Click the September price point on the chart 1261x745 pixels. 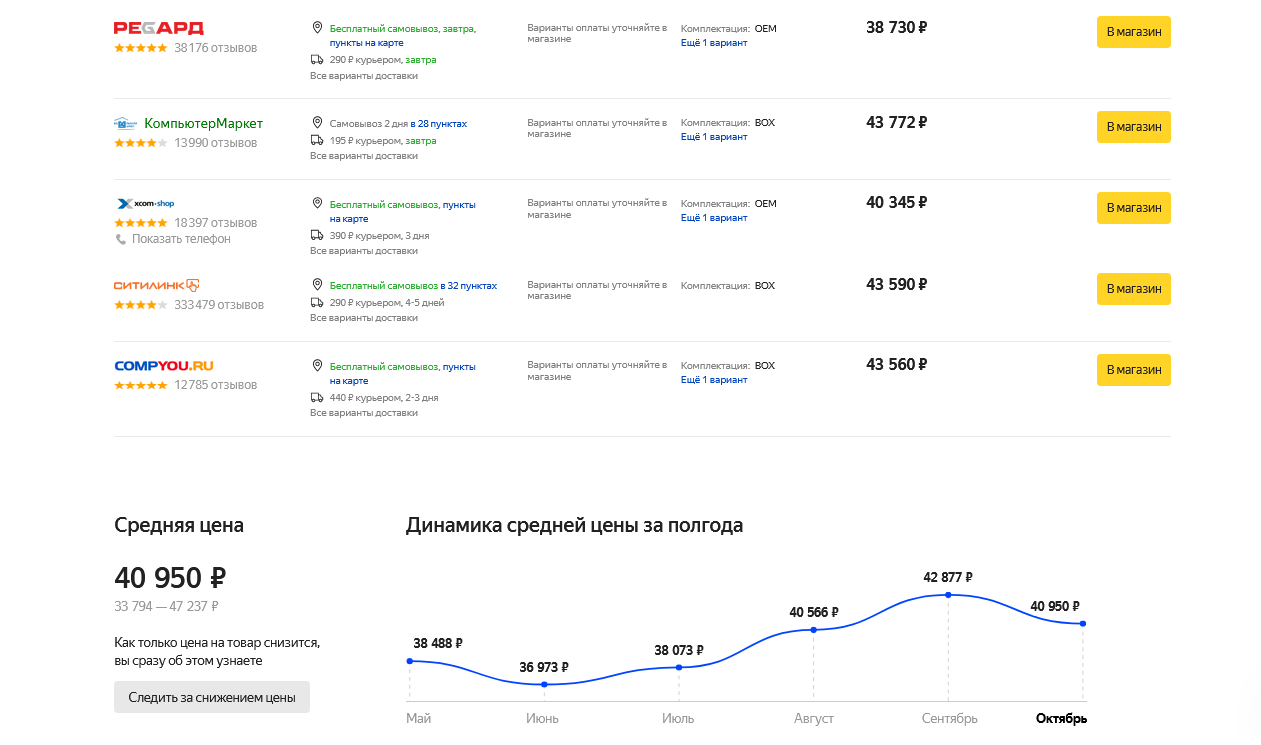pos(948,595)
